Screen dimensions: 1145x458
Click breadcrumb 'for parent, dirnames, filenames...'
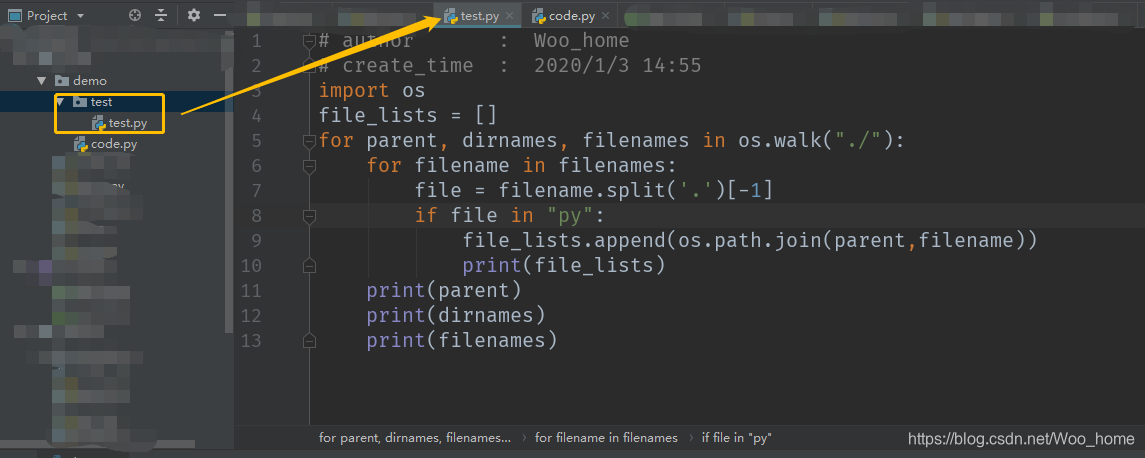(415, 438)
